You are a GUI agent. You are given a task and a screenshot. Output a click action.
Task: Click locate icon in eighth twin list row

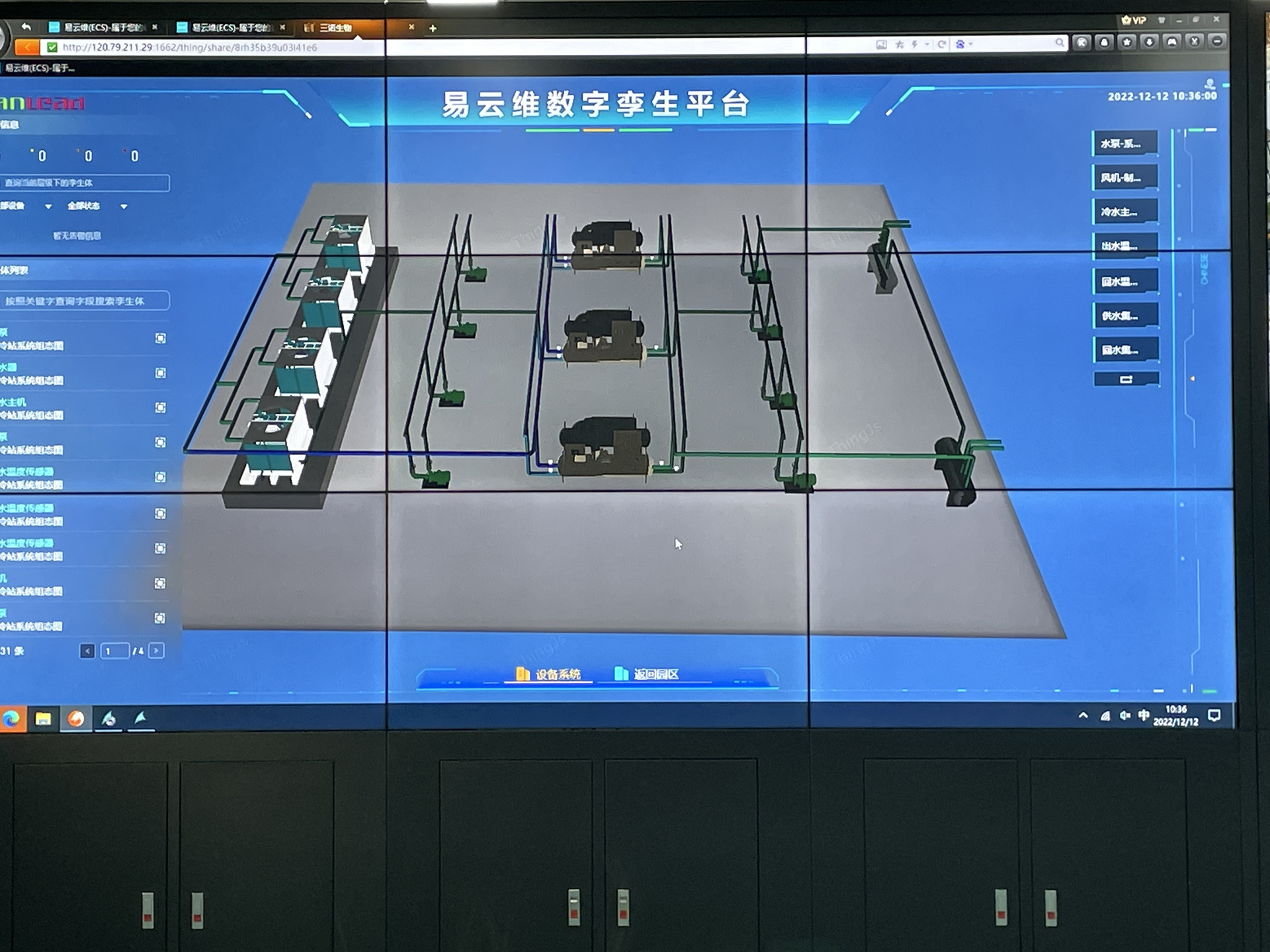160,583
